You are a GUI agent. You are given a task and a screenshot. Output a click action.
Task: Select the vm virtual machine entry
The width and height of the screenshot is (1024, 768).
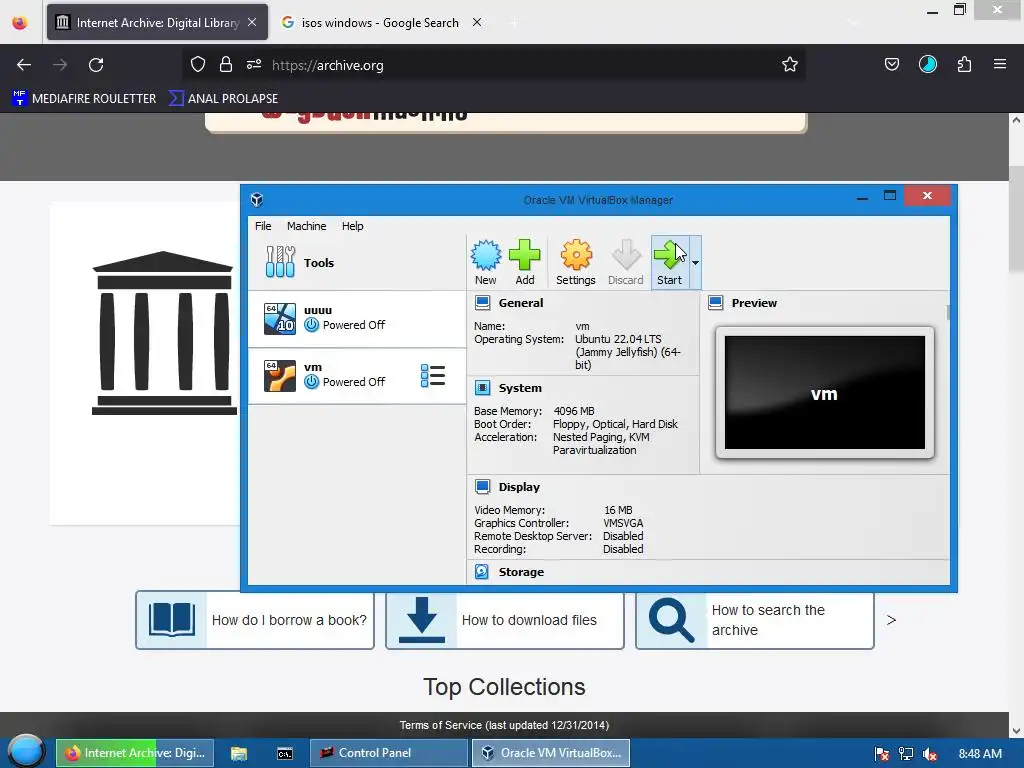(357, 376)
